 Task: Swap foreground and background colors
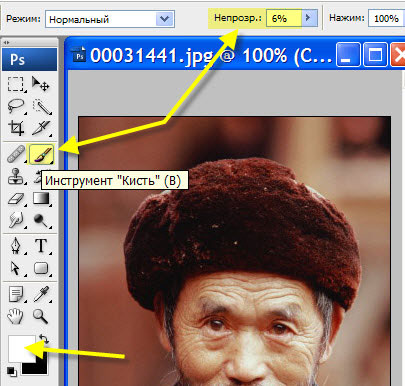pos(44,339)
